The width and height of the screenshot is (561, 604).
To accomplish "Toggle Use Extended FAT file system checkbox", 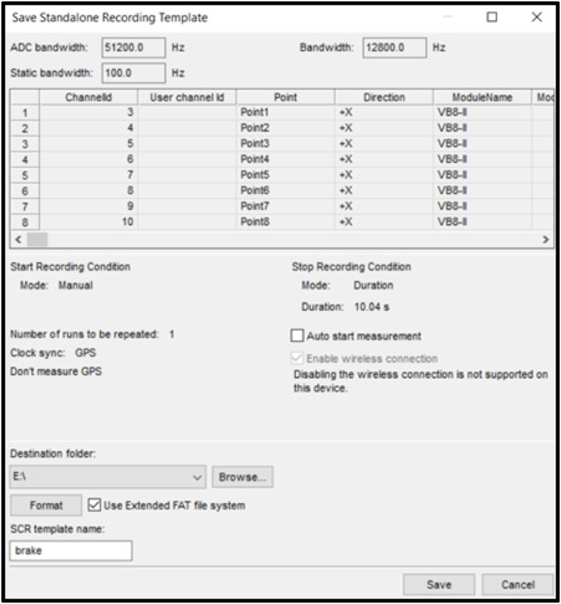I will [x=94, y=505].
